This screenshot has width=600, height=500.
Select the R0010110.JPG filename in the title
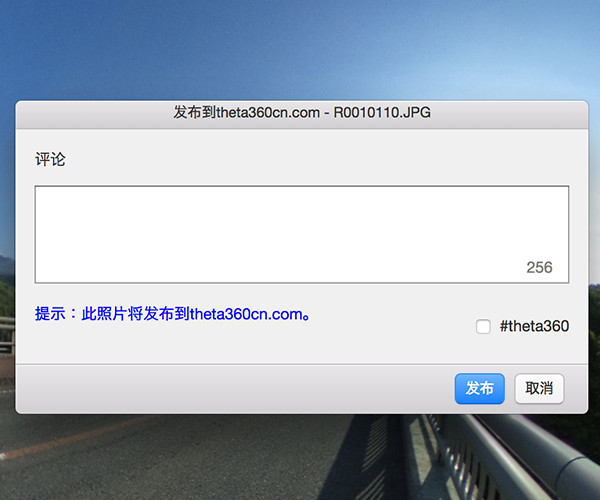[x=382, y=112]
